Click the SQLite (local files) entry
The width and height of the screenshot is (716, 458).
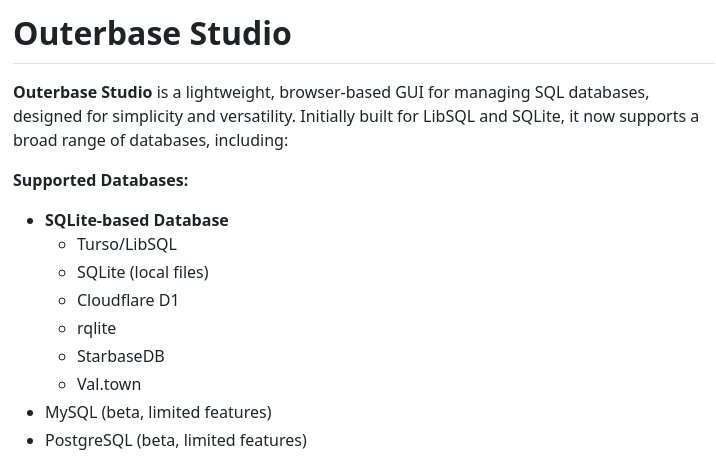[142, 272]
